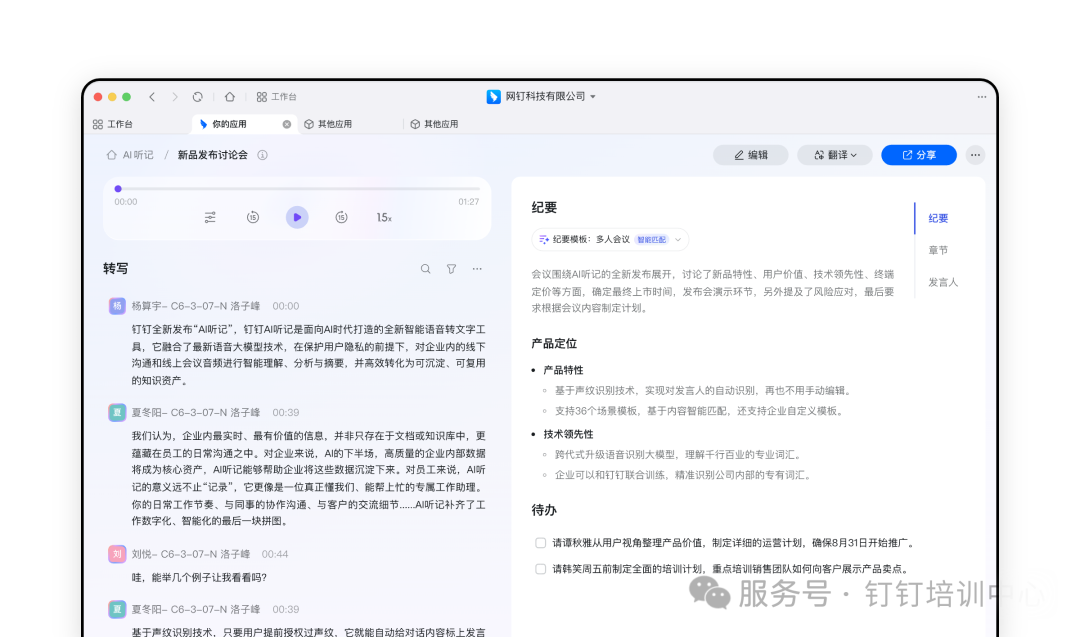1080x637 pixels.
Task: Go to AI听记 breadcrumb
Action: click(130, 155)
